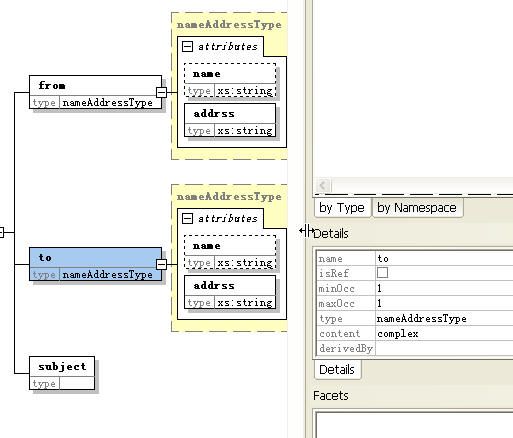Click nameAddressType type cell of 'to' element
Screen dimensions: 513x438
(110, 274)
